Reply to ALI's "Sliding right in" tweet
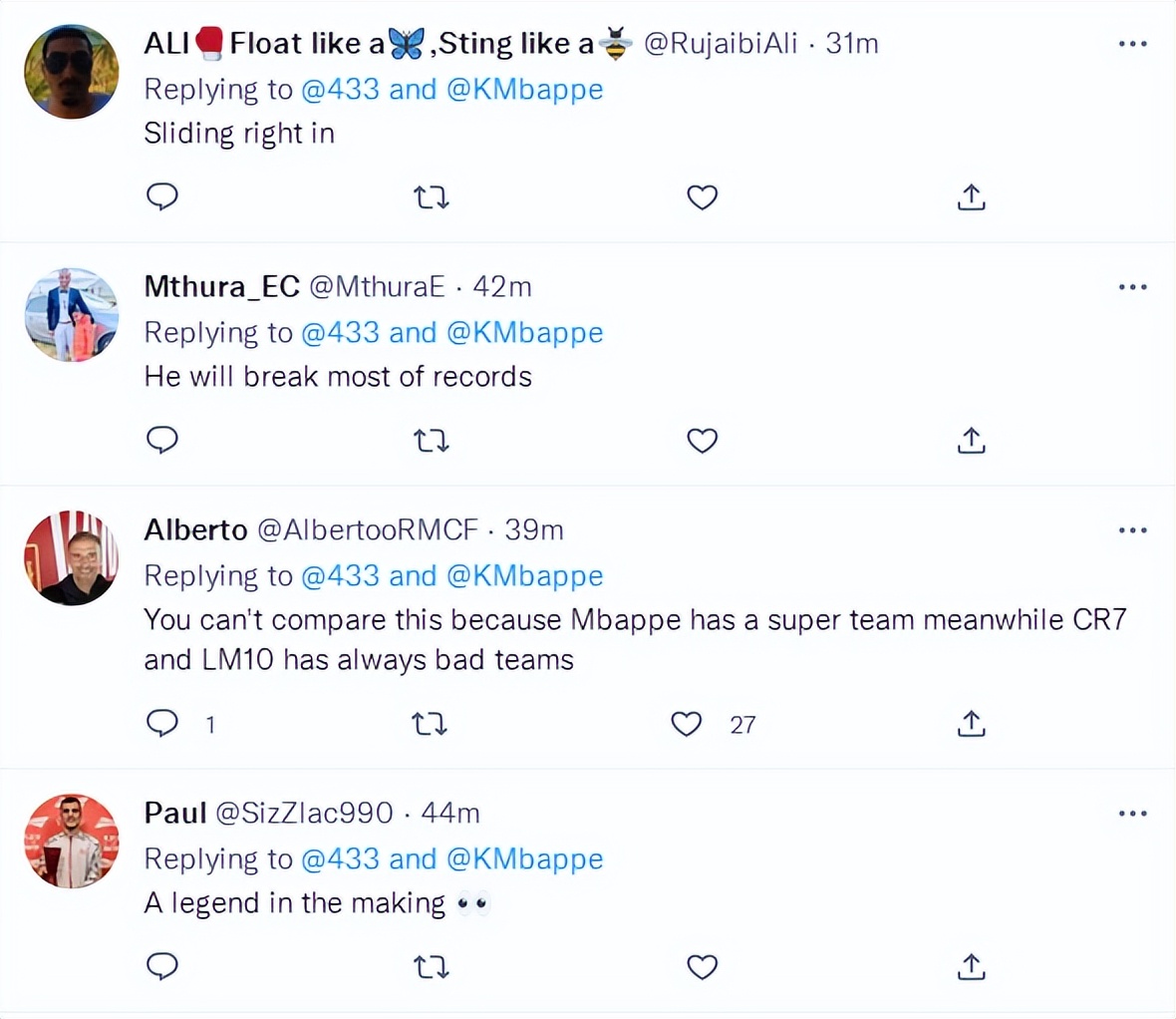The image size is (1176, 1019). pos(162,196)
